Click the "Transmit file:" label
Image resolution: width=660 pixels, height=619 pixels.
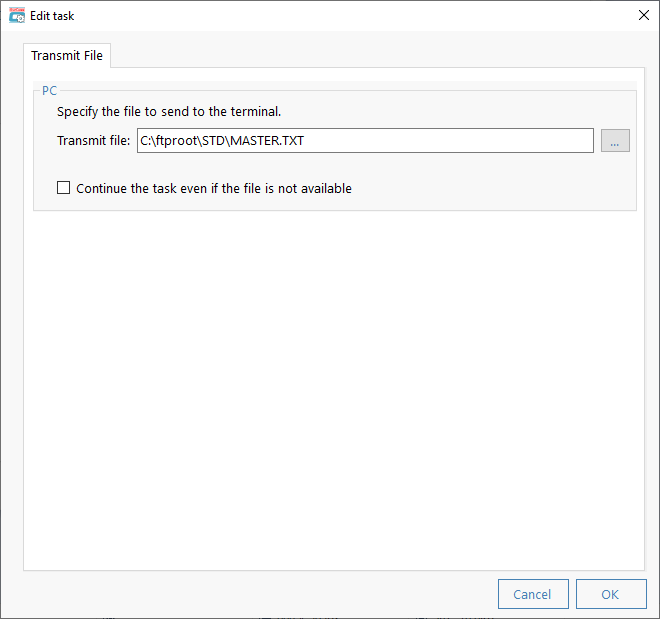click(94, 141)
